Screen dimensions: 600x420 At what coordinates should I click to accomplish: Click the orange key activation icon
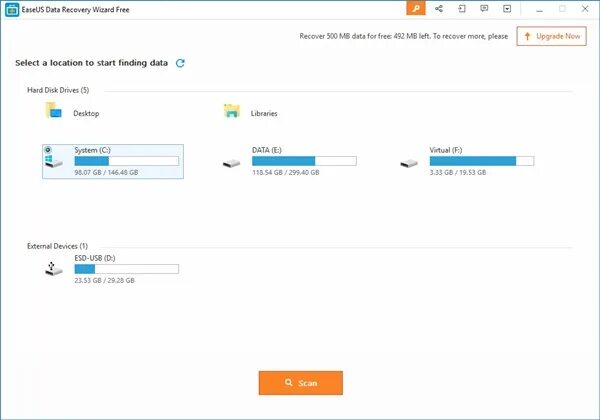416,8
